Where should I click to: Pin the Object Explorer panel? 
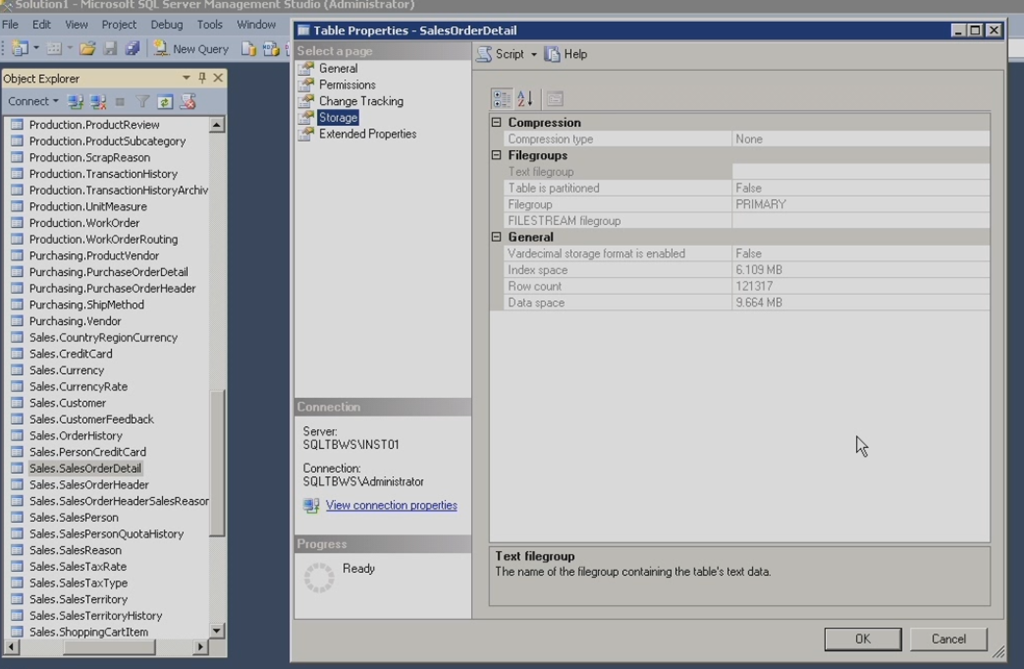click(x=202, y=78)
